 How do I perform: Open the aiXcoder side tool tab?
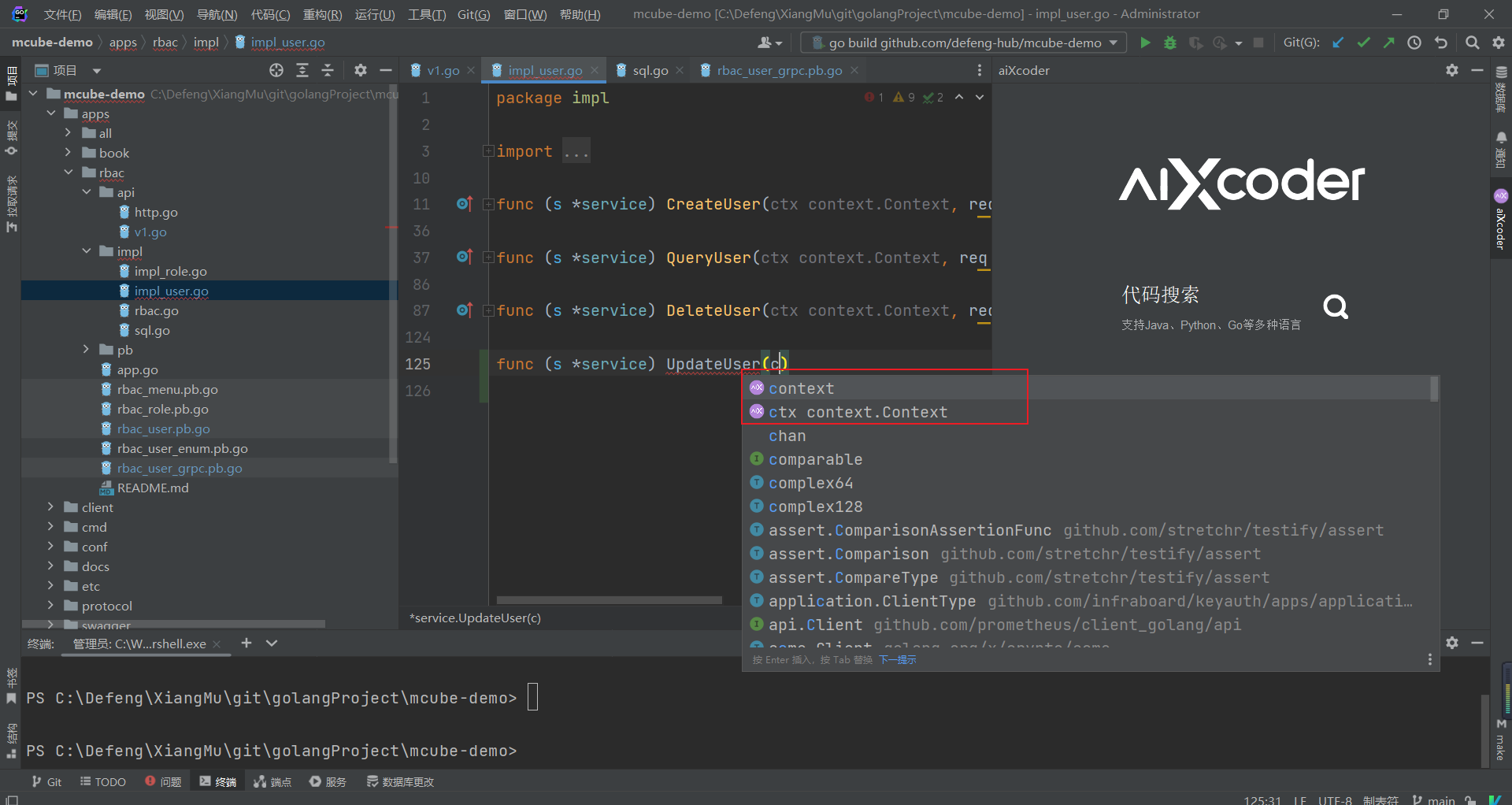(1500, 219)
